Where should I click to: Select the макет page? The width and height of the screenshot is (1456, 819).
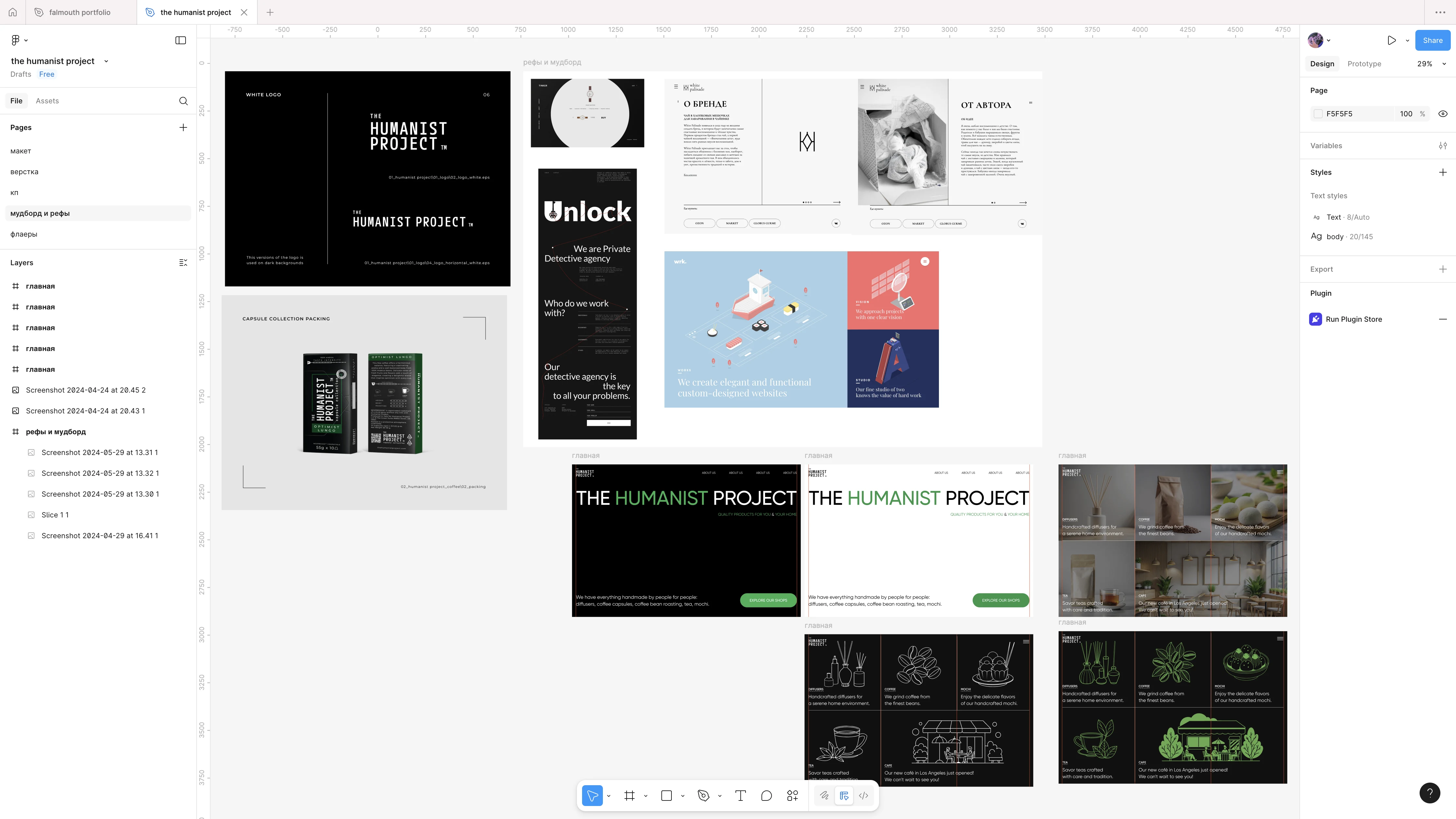click(98, 151)
